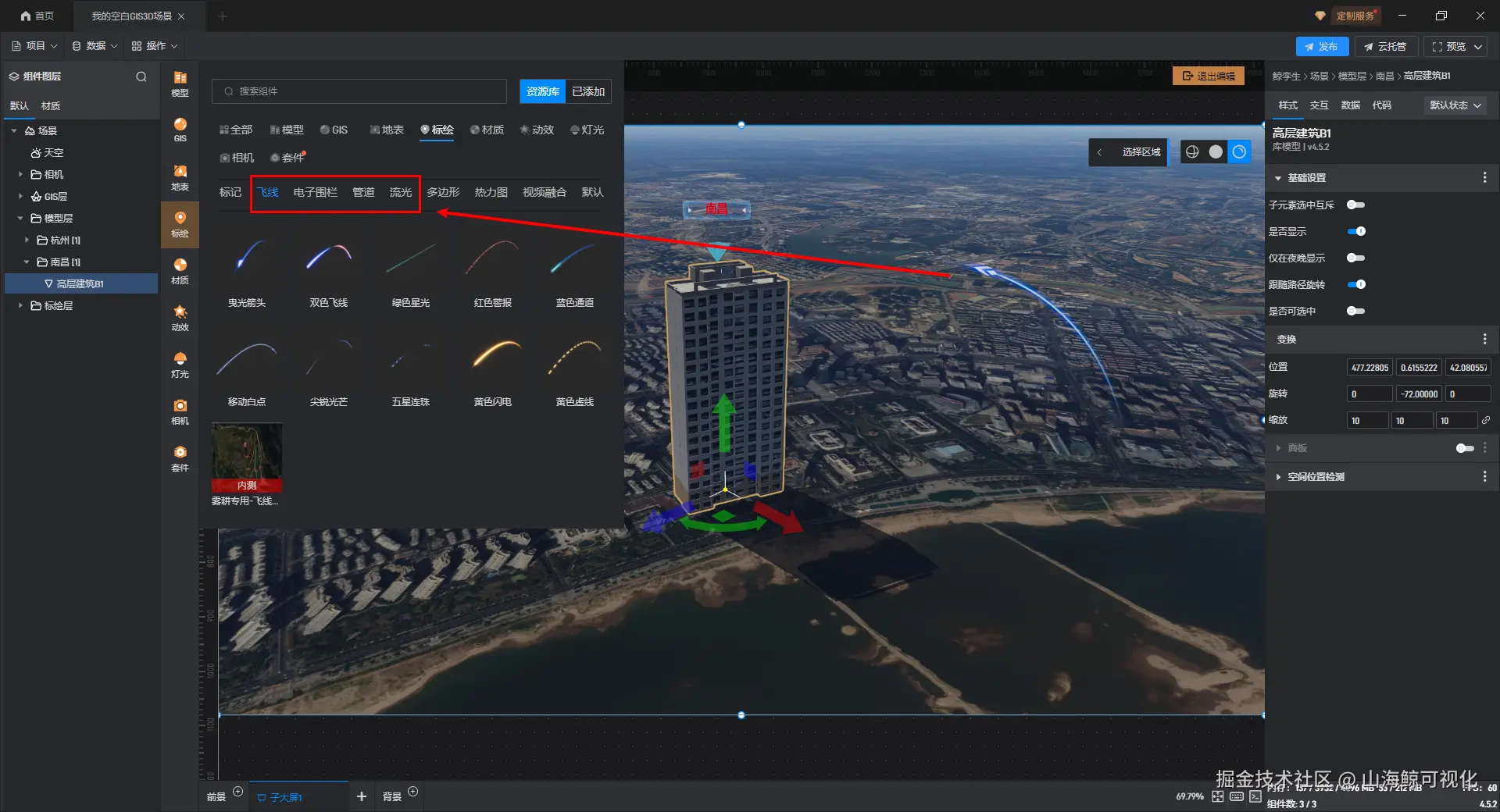Click the 预览 preview button

(1448, 47)
